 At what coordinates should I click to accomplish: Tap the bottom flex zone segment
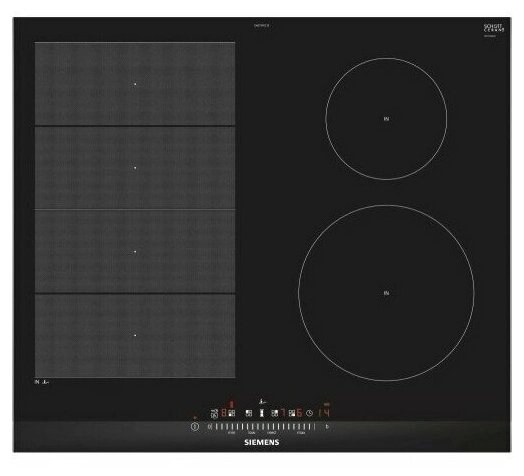135,336
